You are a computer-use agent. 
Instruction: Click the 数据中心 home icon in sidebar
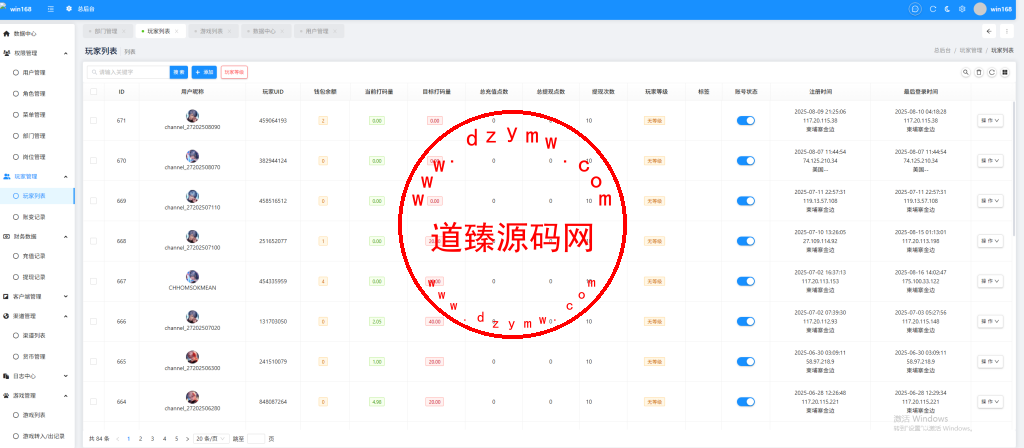[7, 33]
